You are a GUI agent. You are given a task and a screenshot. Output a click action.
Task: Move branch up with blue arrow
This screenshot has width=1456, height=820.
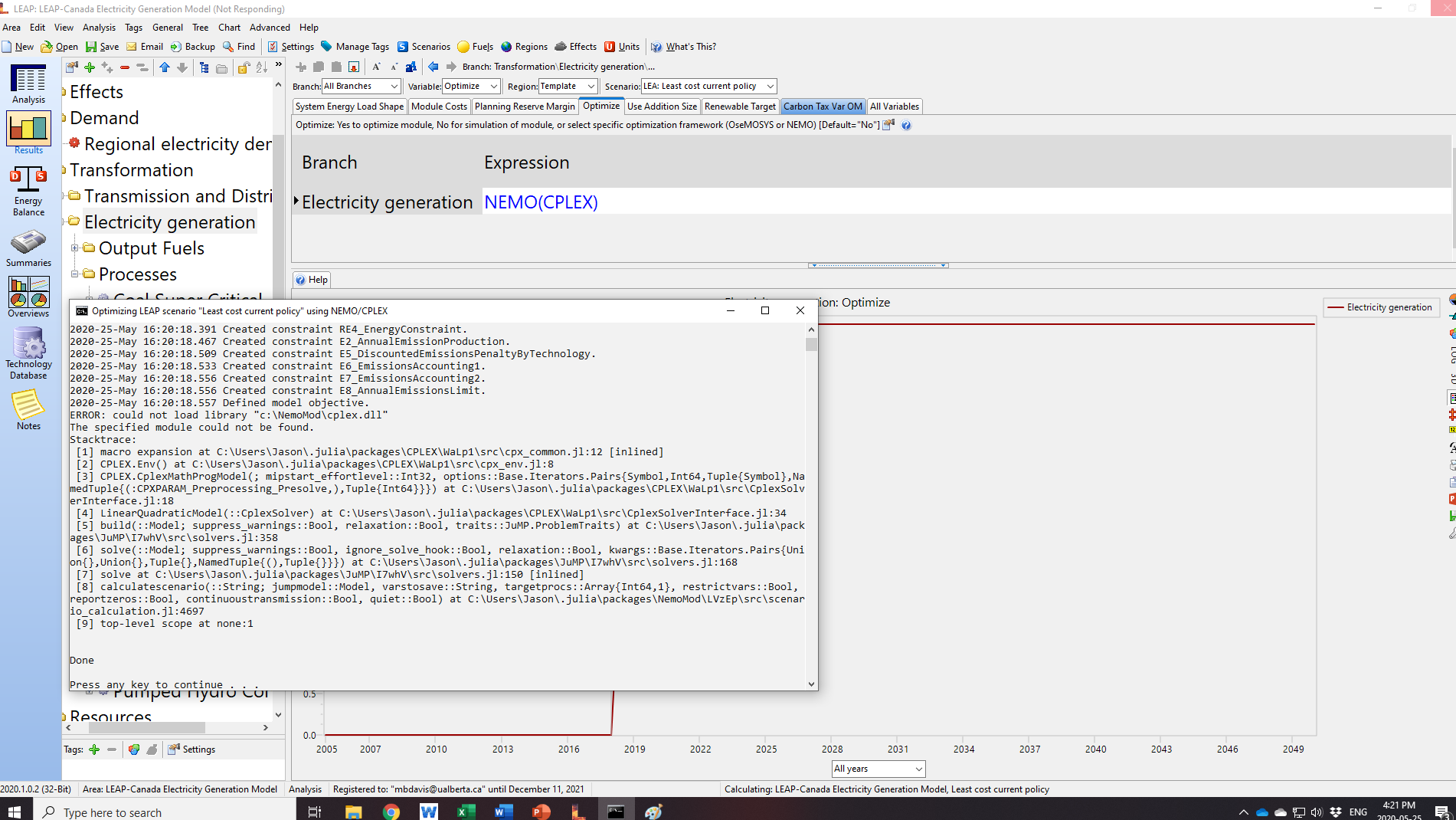coord(165,67)
